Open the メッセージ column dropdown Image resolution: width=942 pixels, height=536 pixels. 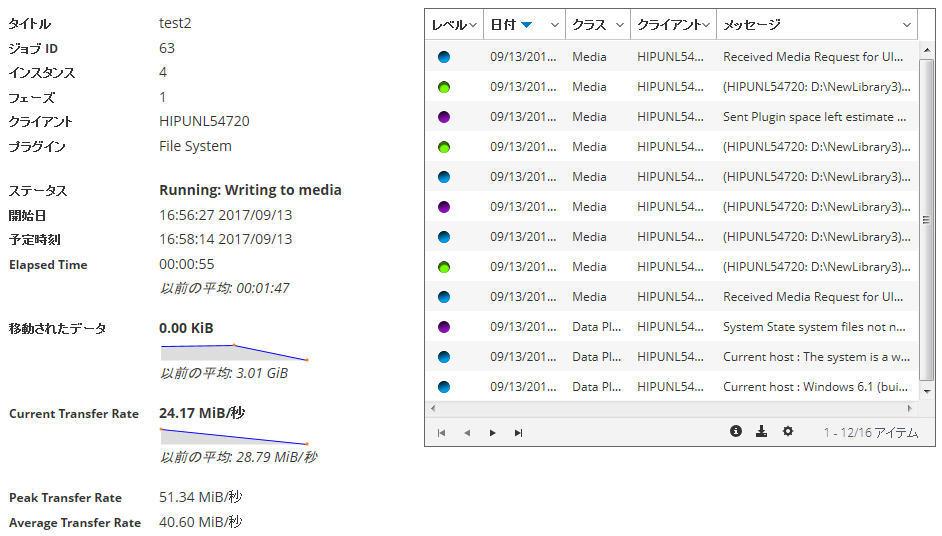[907, 25]
